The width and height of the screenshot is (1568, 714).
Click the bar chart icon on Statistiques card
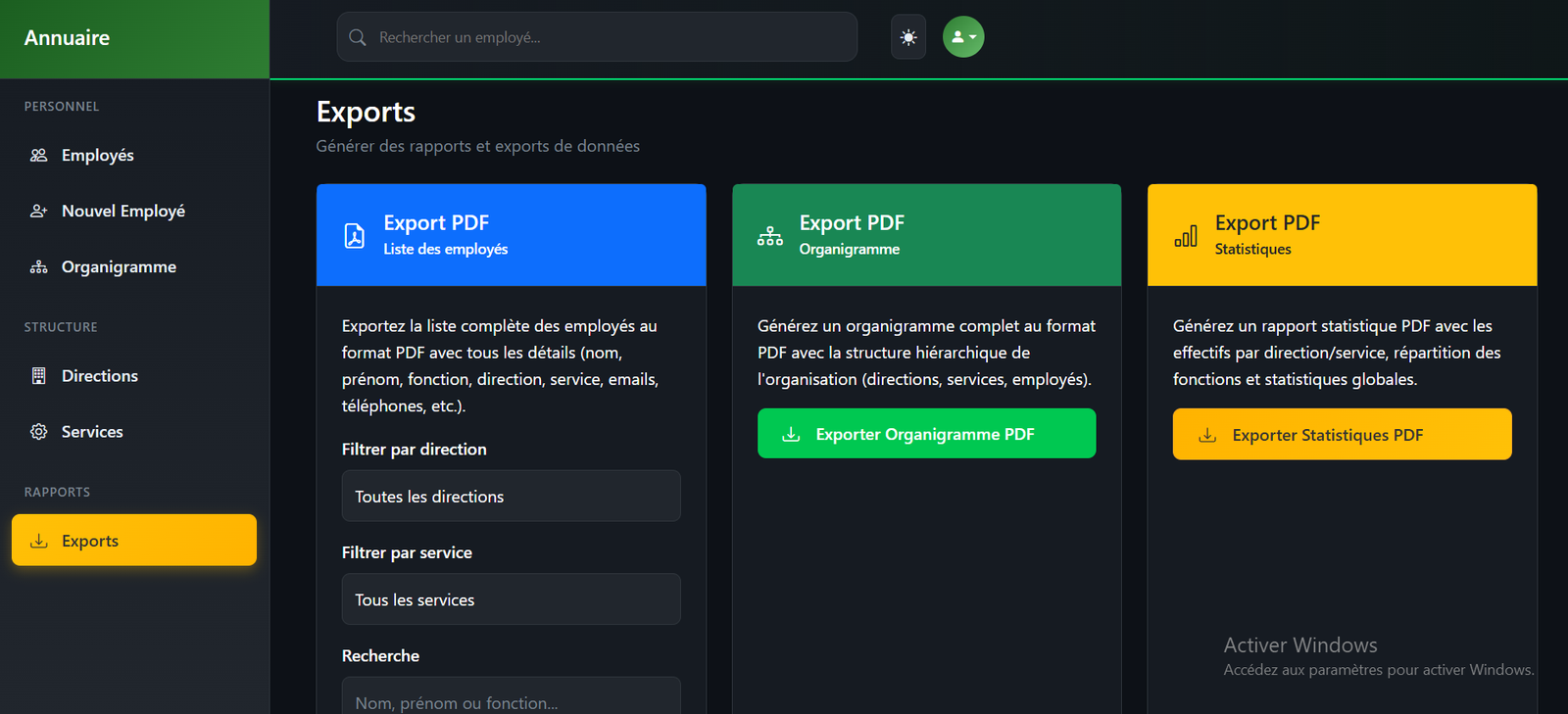pos(1186,236)
